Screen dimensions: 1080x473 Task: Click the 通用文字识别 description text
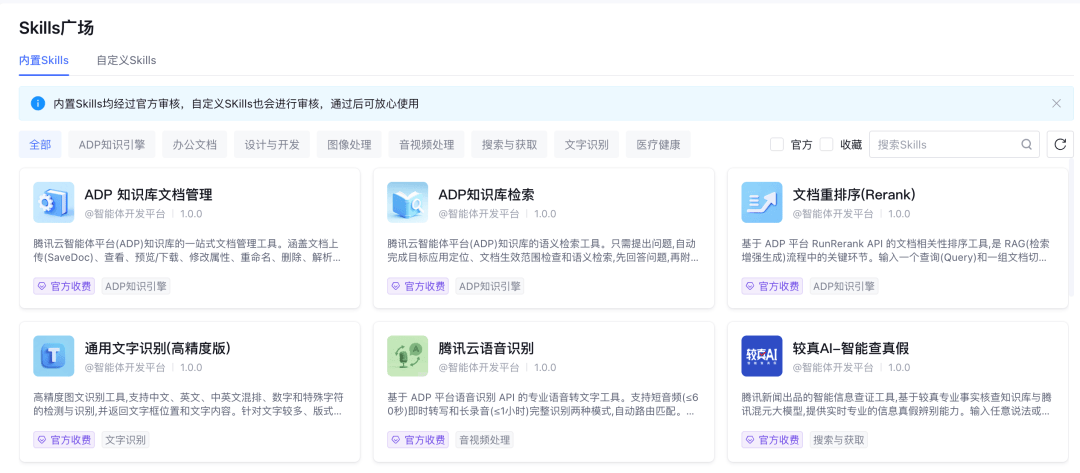[188, 405]
